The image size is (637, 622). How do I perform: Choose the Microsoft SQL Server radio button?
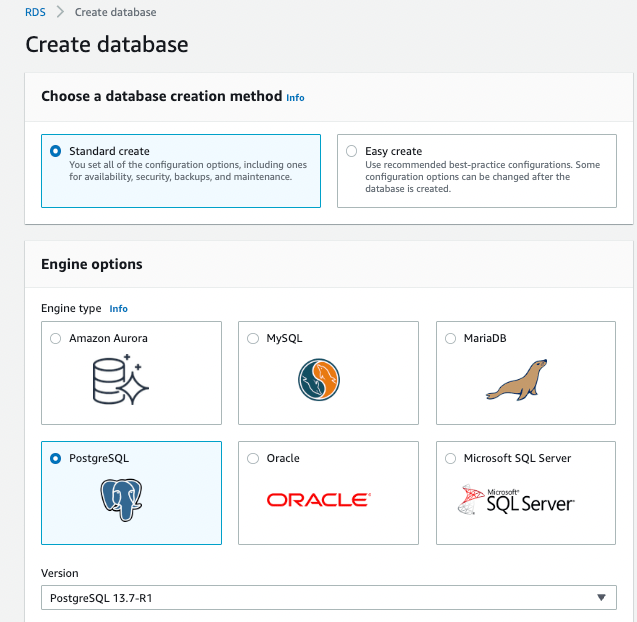[451, 458]
